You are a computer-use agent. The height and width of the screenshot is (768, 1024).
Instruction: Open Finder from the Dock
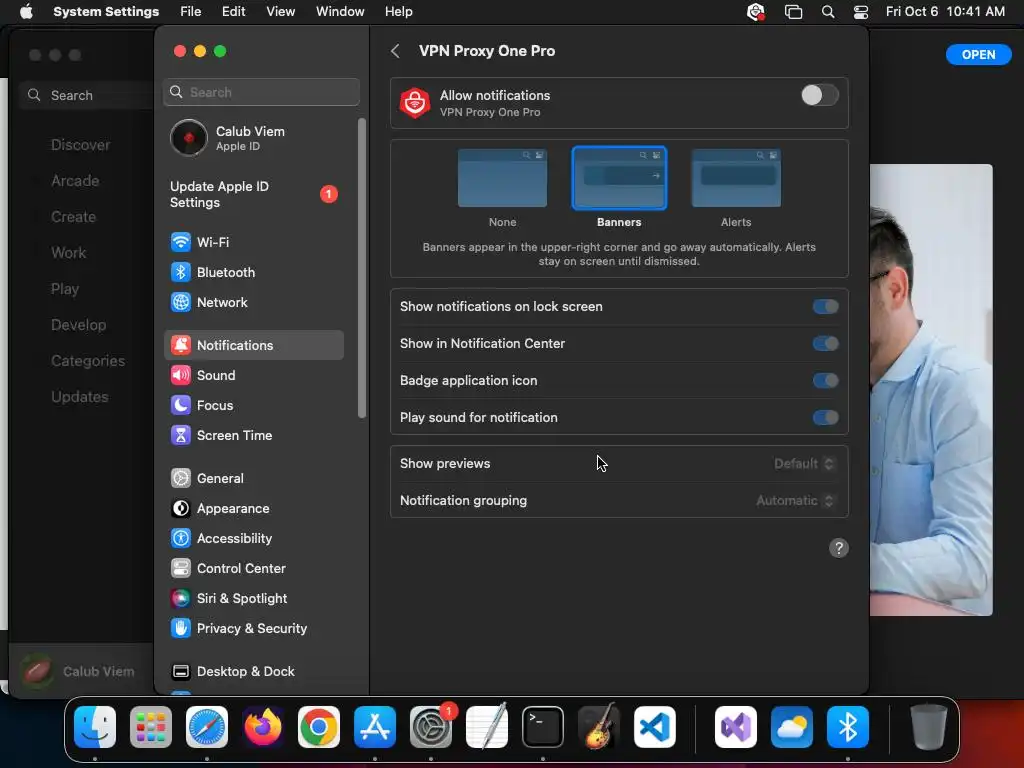[x=95, y=727]
